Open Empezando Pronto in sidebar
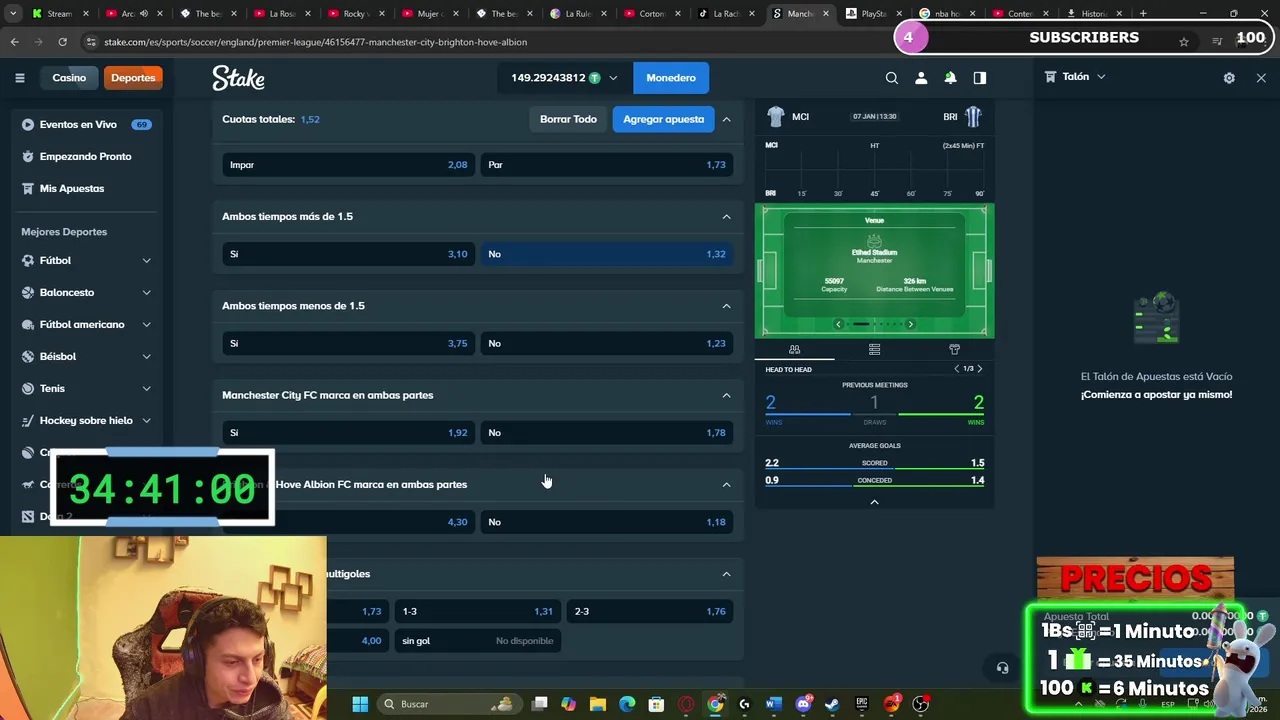Viewport: 1280px width, 720px height. pyautogui.click(x=86, y=156)
